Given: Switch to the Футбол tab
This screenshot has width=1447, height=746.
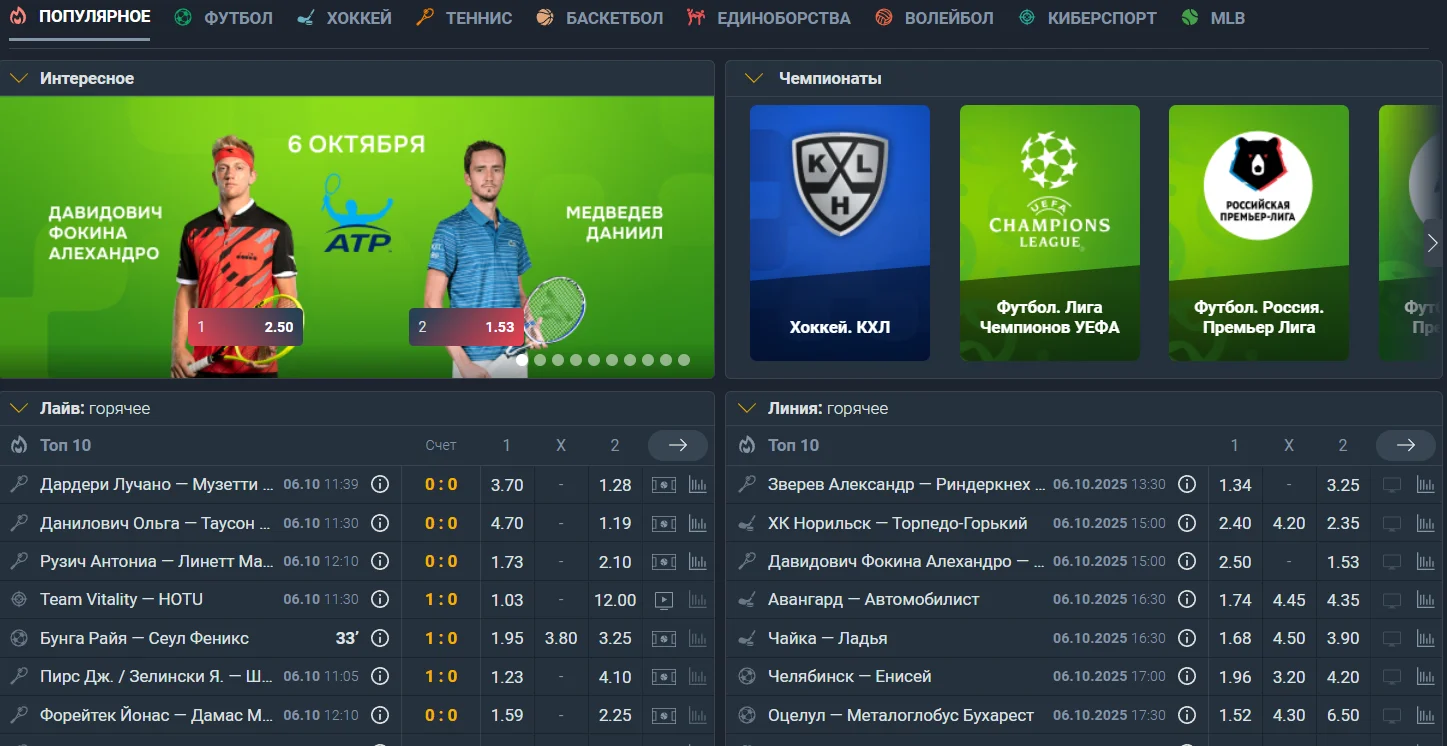Looking at the screenshot, I should tap(224, 18).
